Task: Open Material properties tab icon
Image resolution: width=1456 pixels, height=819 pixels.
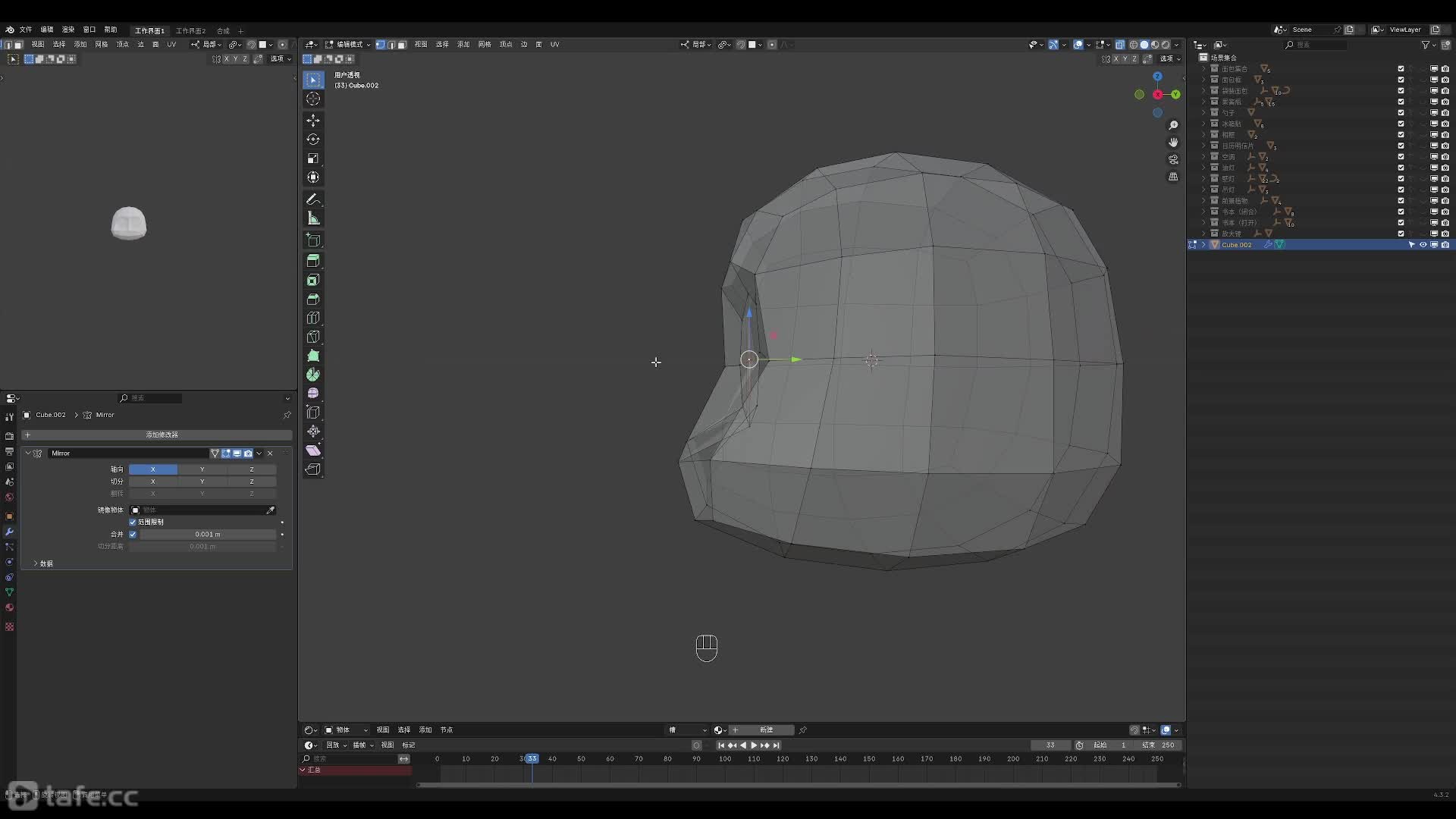Action: point(9,608)
